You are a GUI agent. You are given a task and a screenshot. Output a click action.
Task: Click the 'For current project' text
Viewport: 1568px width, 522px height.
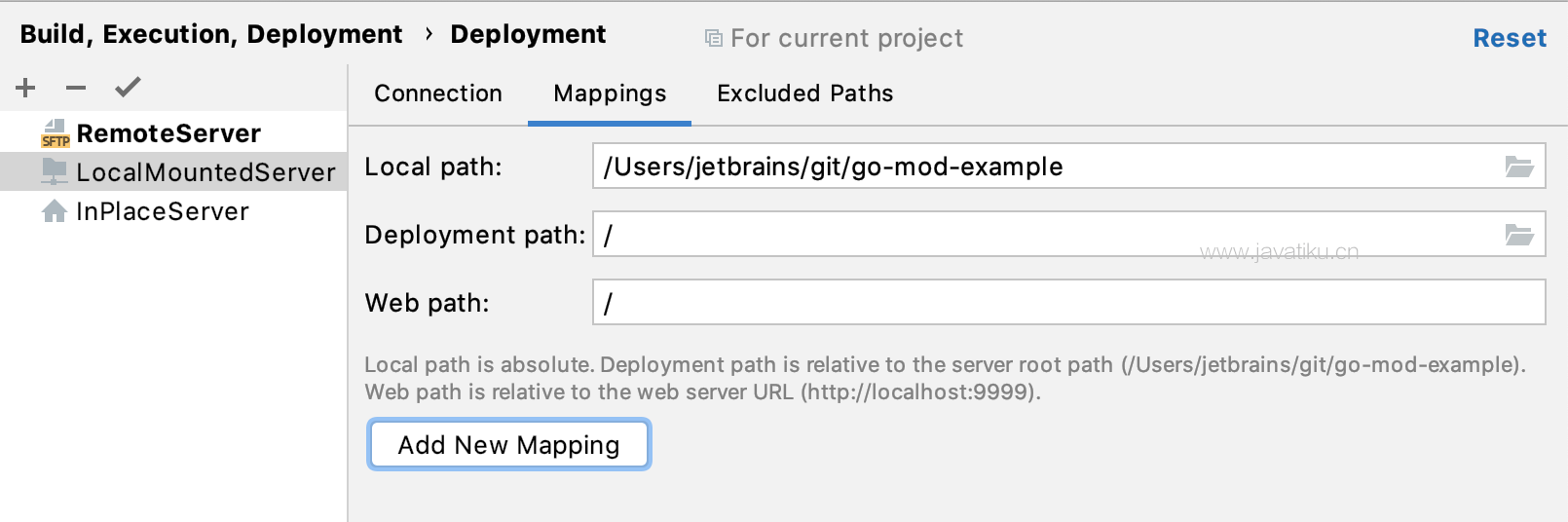pyautogui.click(x=846, y=38)
